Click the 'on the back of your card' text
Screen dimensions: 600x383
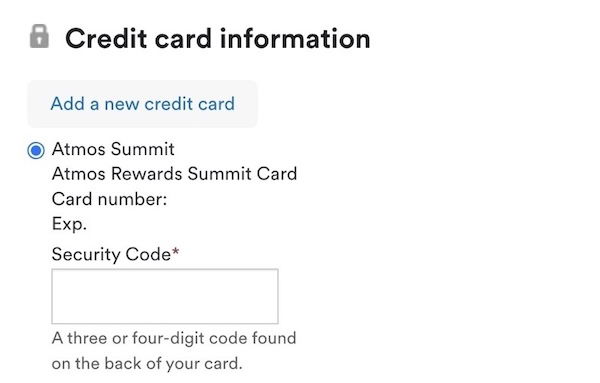[147, 363]
